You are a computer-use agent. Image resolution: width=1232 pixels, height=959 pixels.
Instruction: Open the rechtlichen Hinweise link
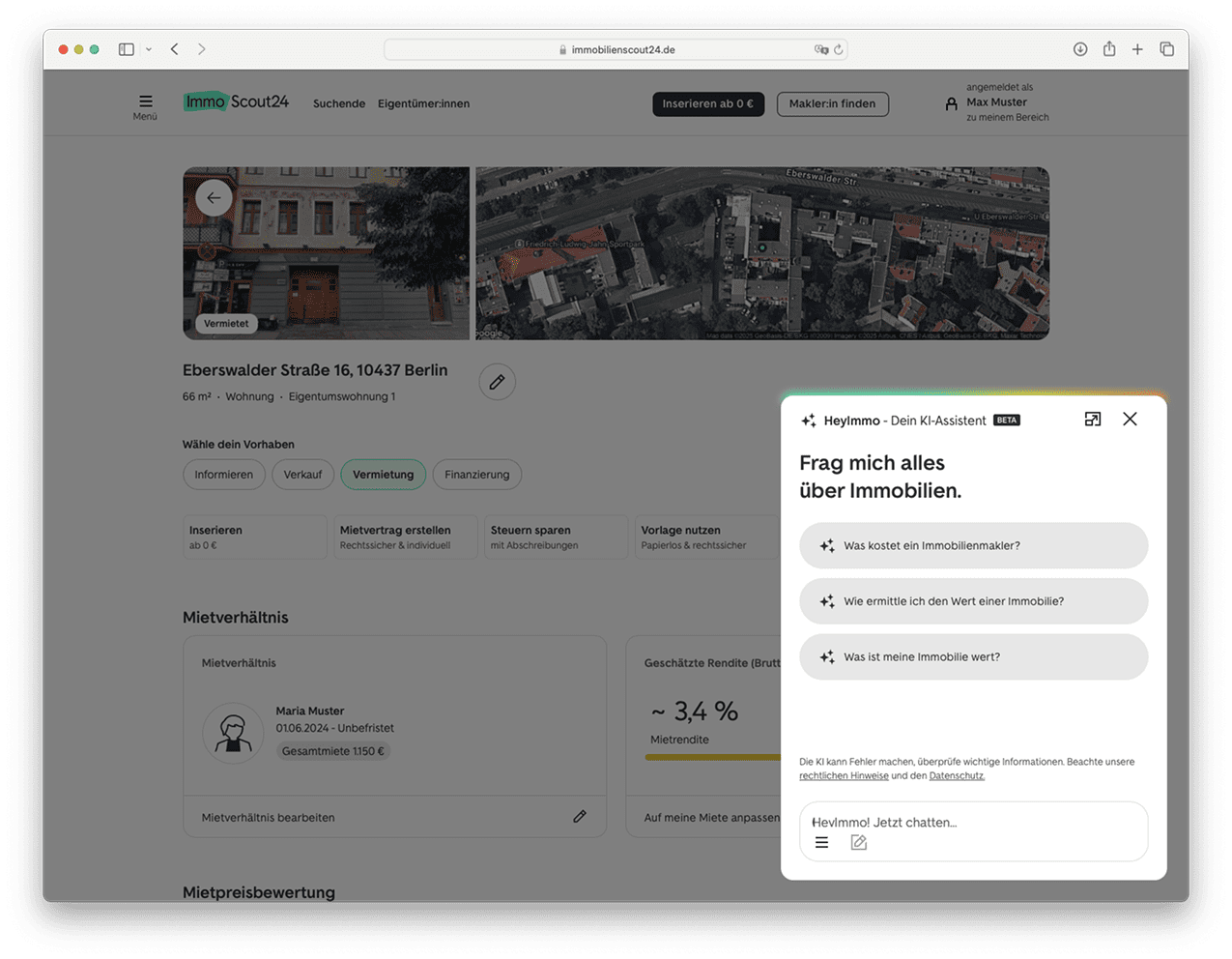pyautogui.click(x=844, y=776)
